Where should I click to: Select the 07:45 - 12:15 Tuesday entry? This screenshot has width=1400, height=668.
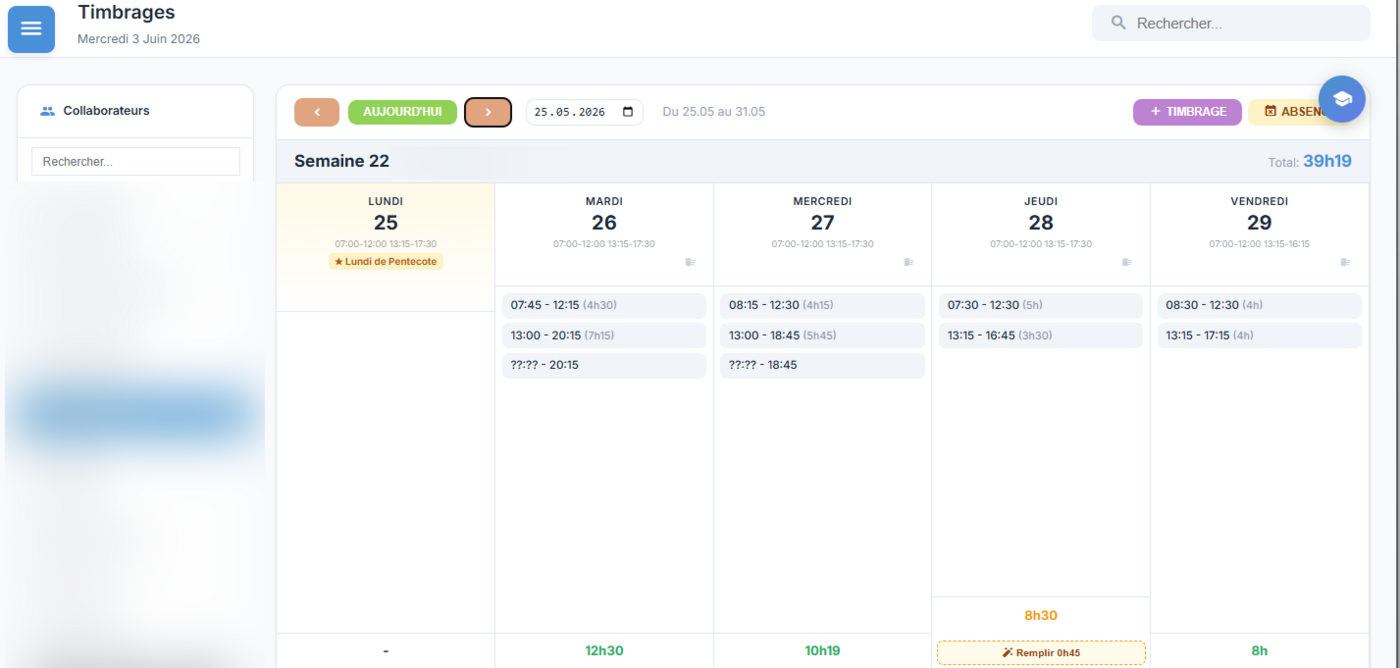(x=604, y=305)
